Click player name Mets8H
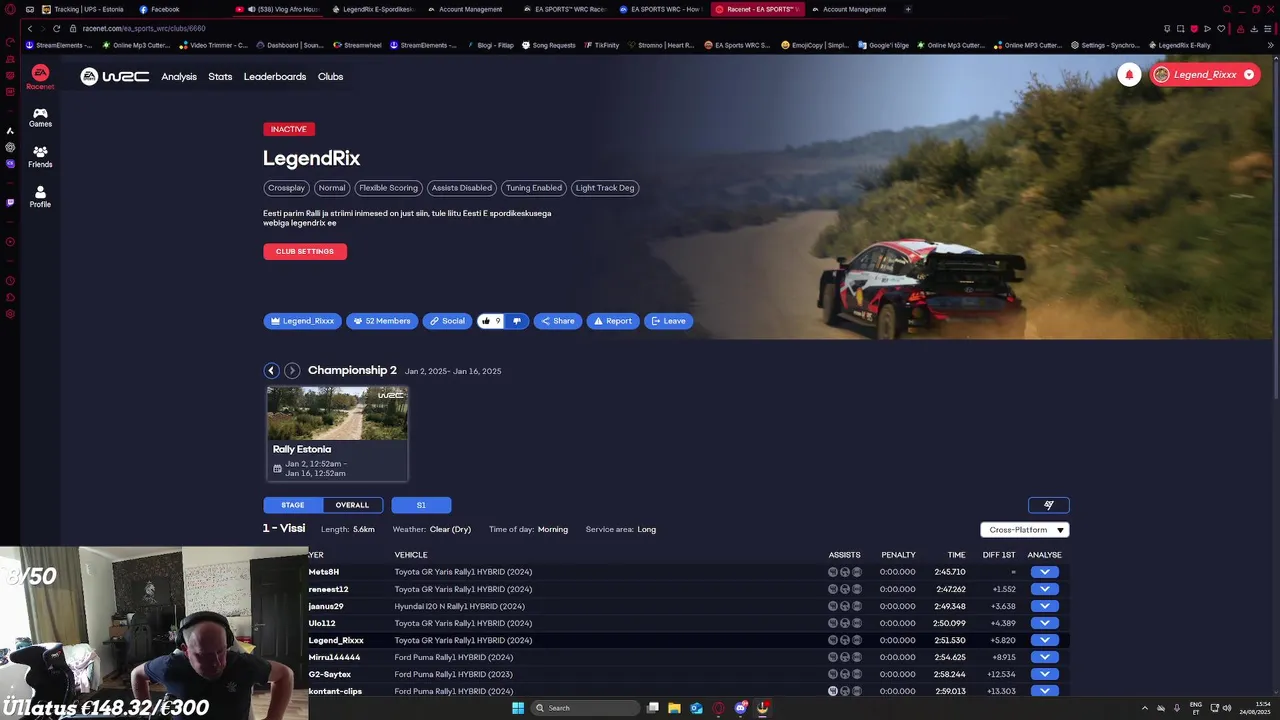The width and height of the screenshot is (1280, 720). (x=323, y=572)
